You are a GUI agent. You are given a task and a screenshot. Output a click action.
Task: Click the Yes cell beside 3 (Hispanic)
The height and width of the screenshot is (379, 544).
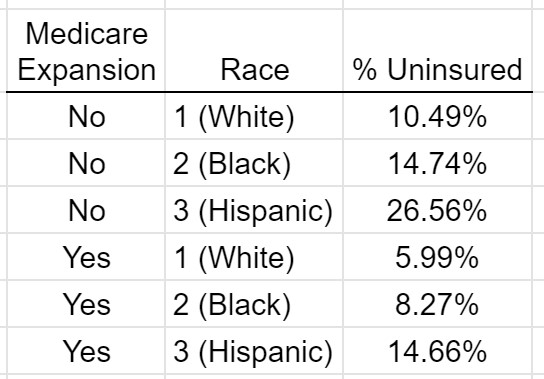[86, 351]
